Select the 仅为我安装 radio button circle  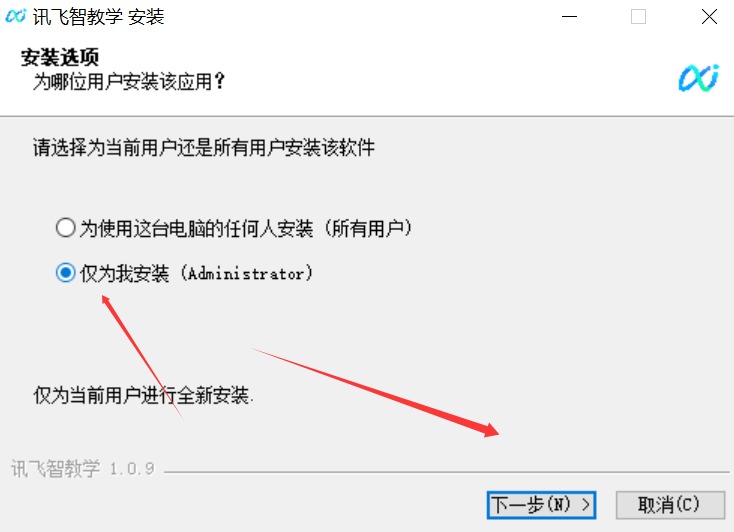point(65,273)
